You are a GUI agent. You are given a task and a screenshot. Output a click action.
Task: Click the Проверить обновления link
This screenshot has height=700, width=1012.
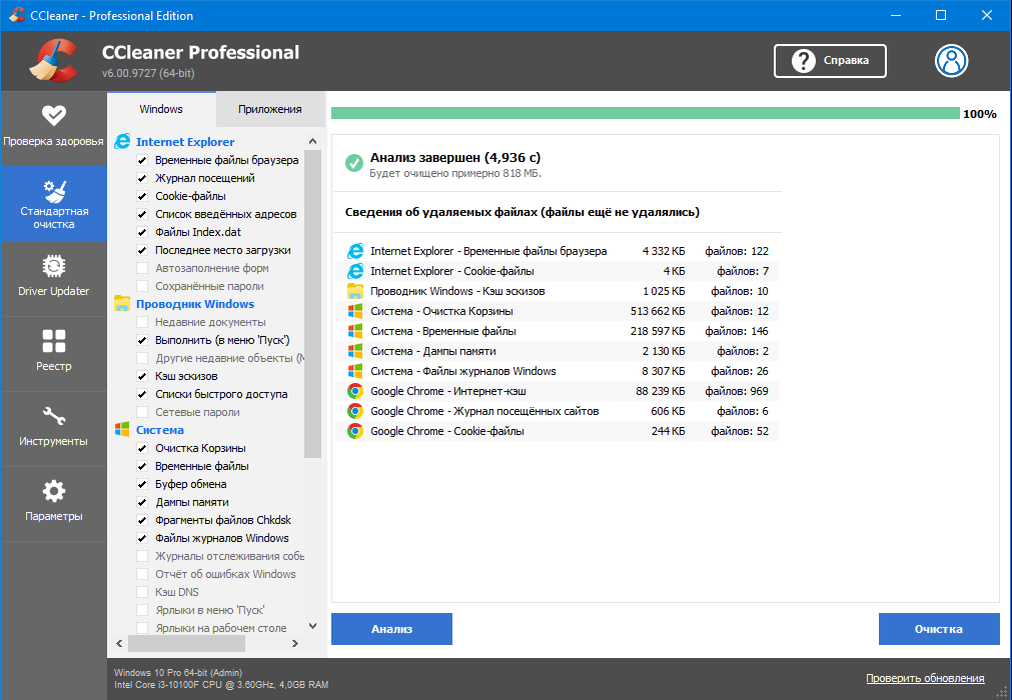(x=925, y=678)
